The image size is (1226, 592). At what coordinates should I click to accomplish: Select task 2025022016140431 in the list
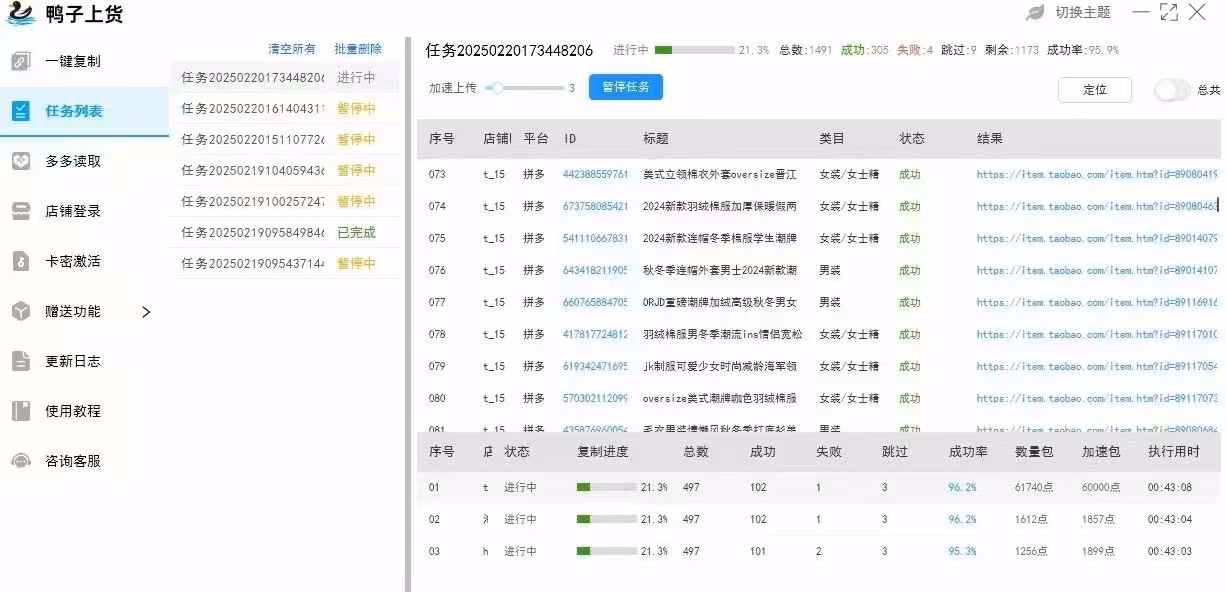tap(286, 108)
